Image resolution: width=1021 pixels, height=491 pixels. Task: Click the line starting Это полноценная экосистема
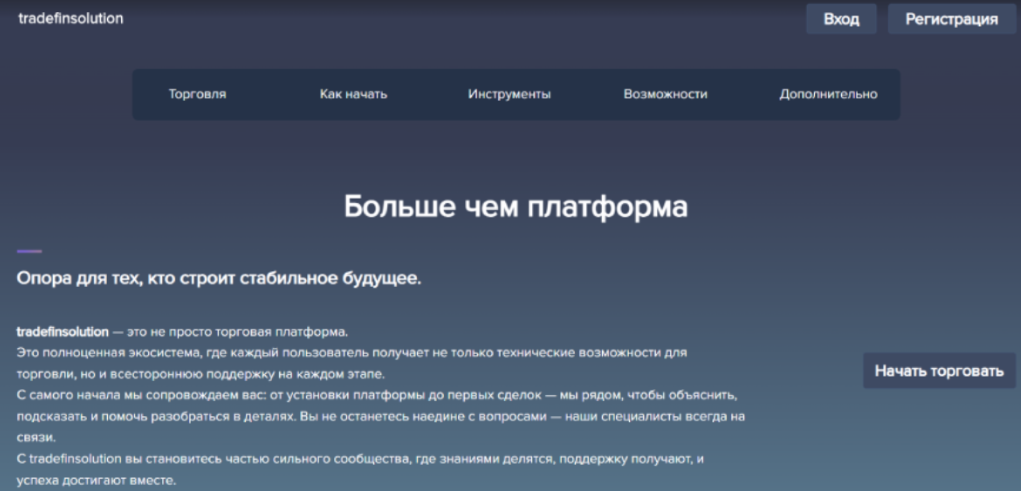[x=352, y=353]
